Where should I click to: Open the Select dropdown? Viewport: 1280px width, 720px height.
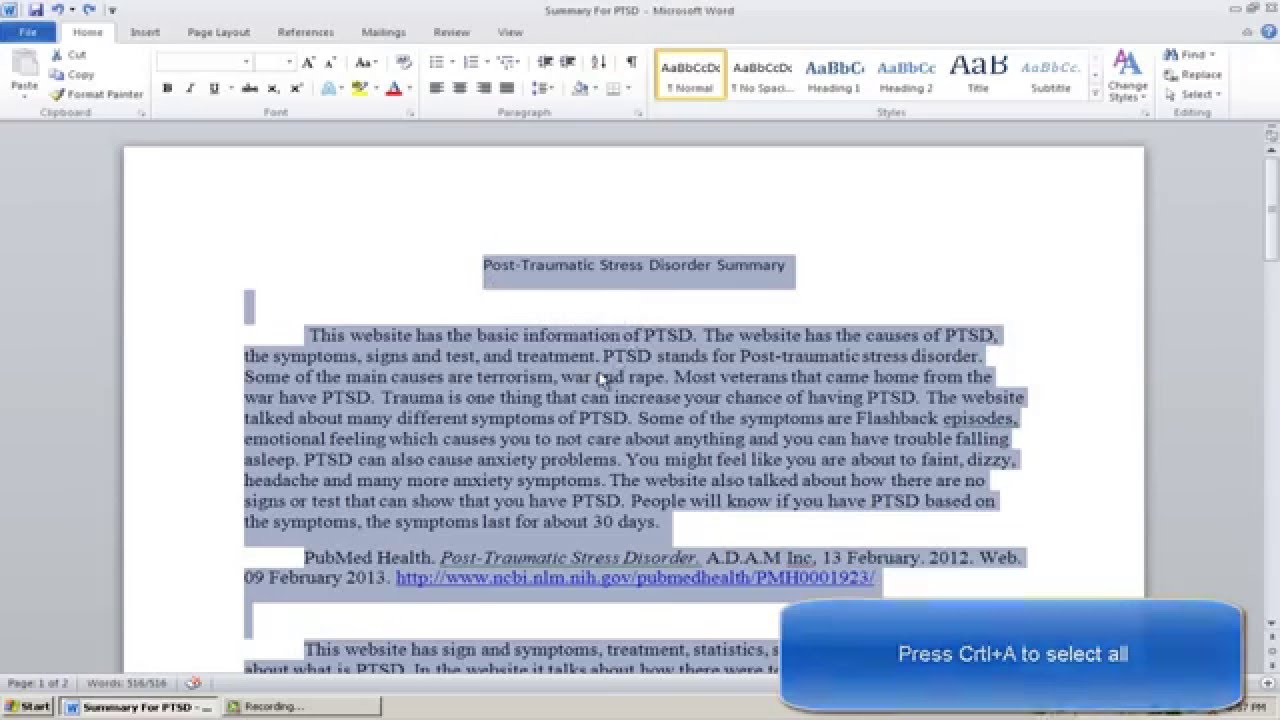tap(1194, 95)
